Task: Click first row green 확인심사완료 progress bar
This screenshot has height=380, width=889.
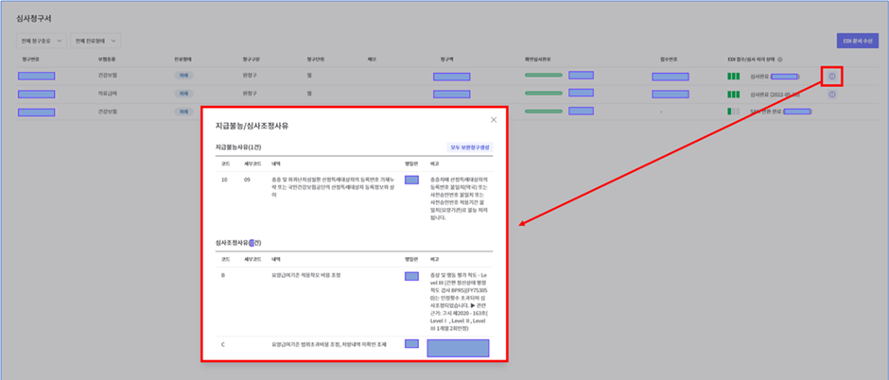Action: tap(544, 75)
